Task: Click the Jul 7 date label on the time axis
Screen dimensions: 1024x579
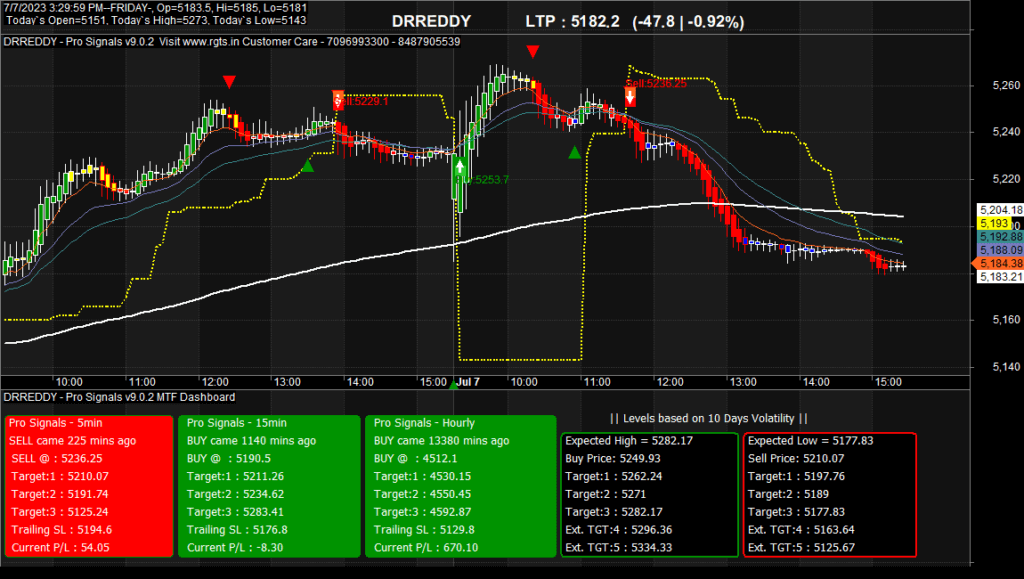Action: (x=468, y=382)
